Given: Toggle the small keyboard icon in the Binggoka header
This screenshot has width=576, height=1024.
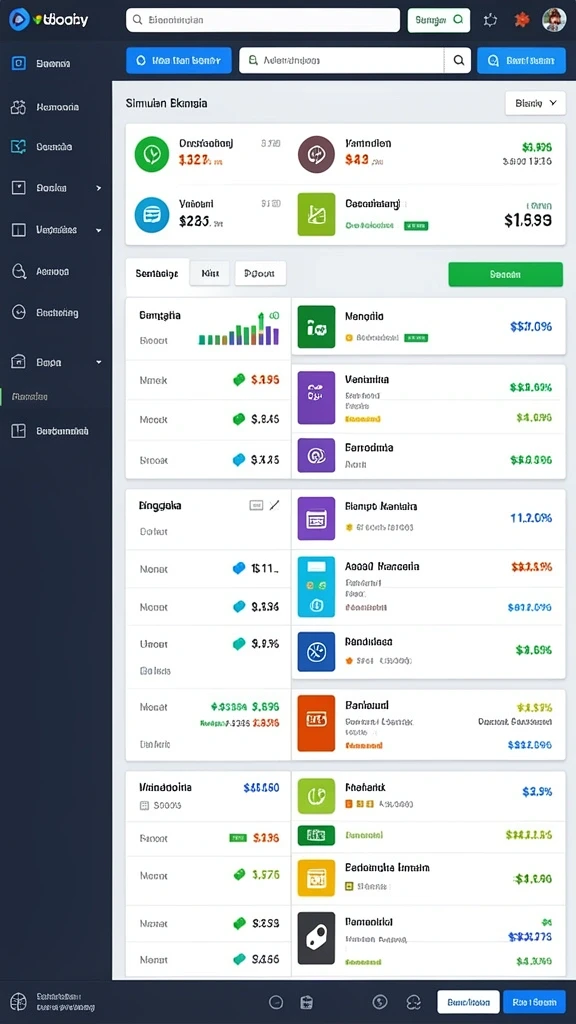Looking at the screenshot, I should pos(256,505).
